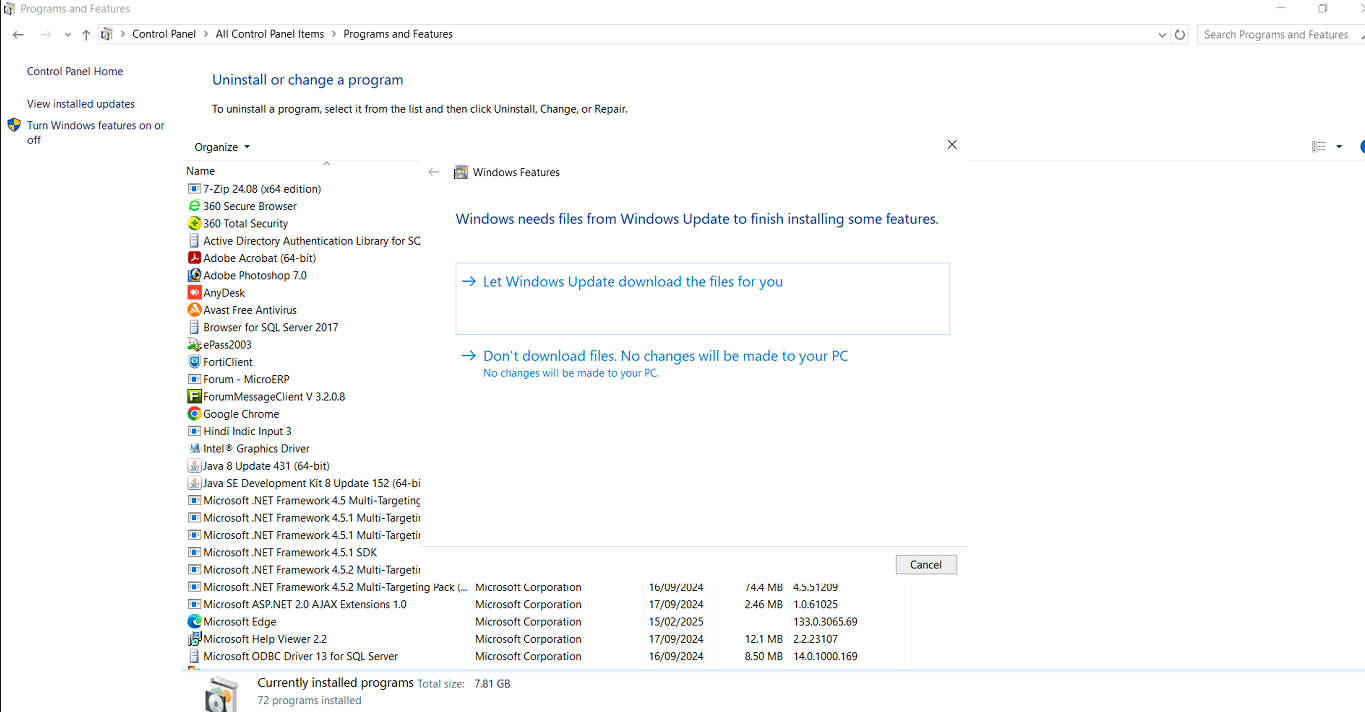The image size is (1365, 712).
Task: Click version 133.0.3065.69 cell
Action: pyautogui.click(x=825, y=622)
